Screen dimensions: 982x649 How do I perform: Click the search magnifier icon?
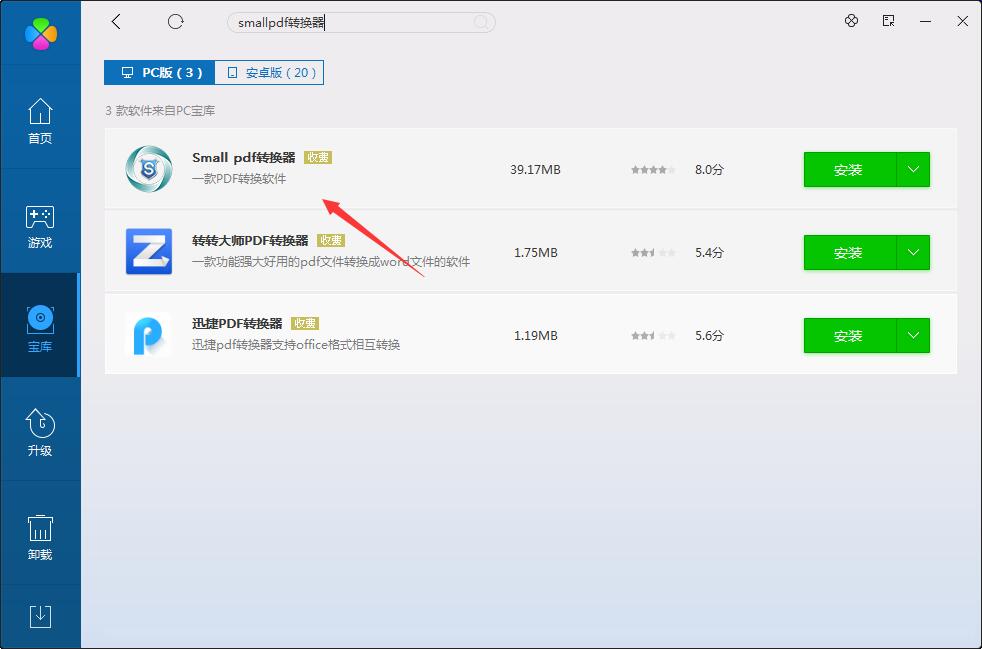[480, 23]
